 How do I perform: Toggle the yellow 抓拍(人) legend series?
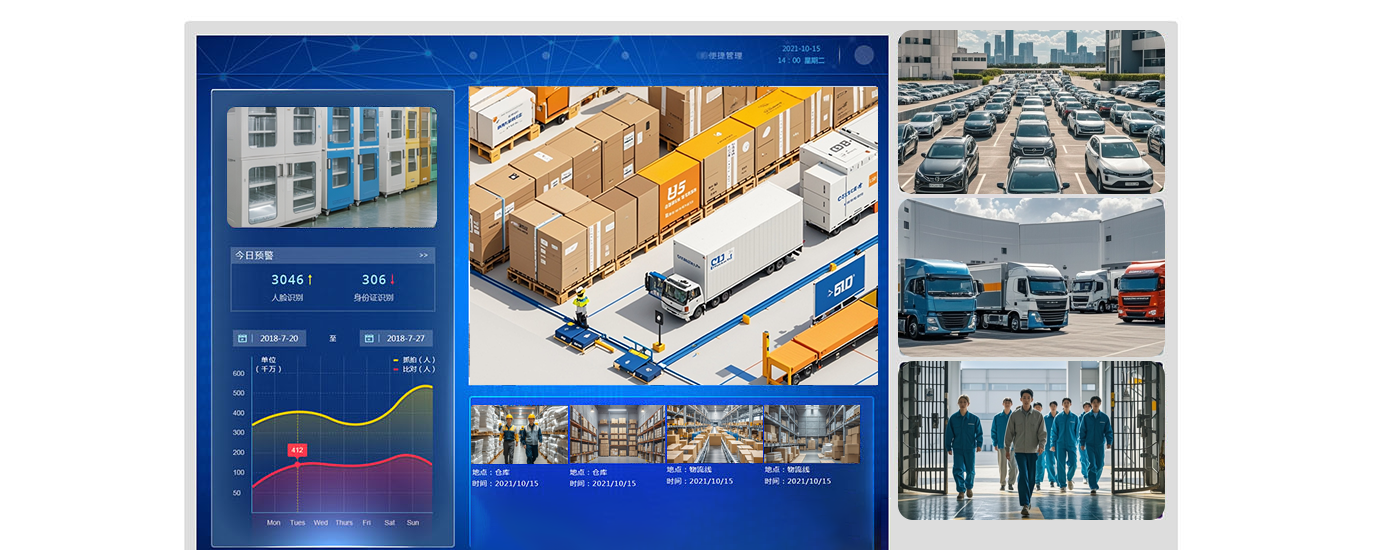tap(414, 360)
